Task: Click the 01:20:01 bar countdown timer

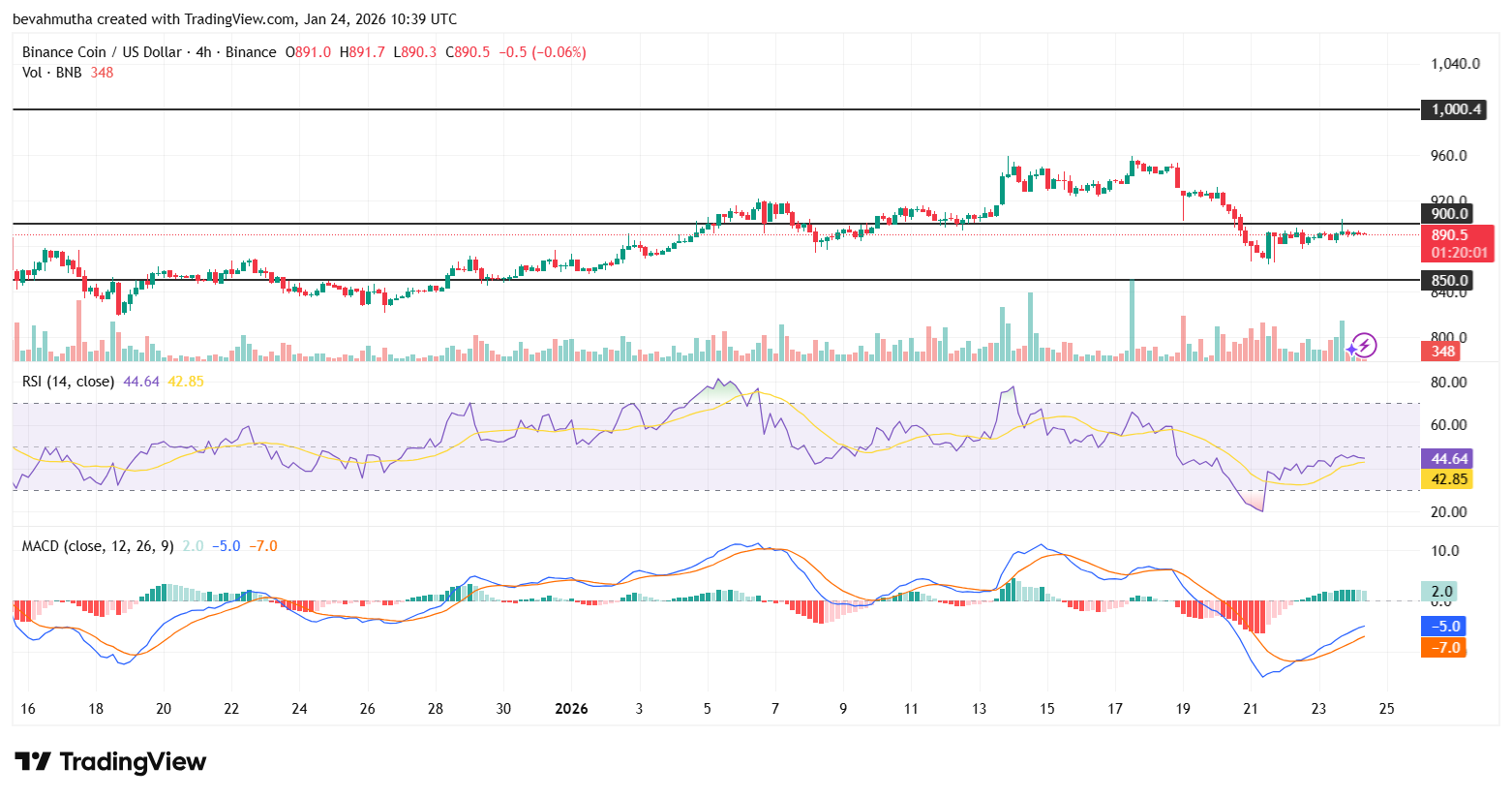Action: (1459, 253)
